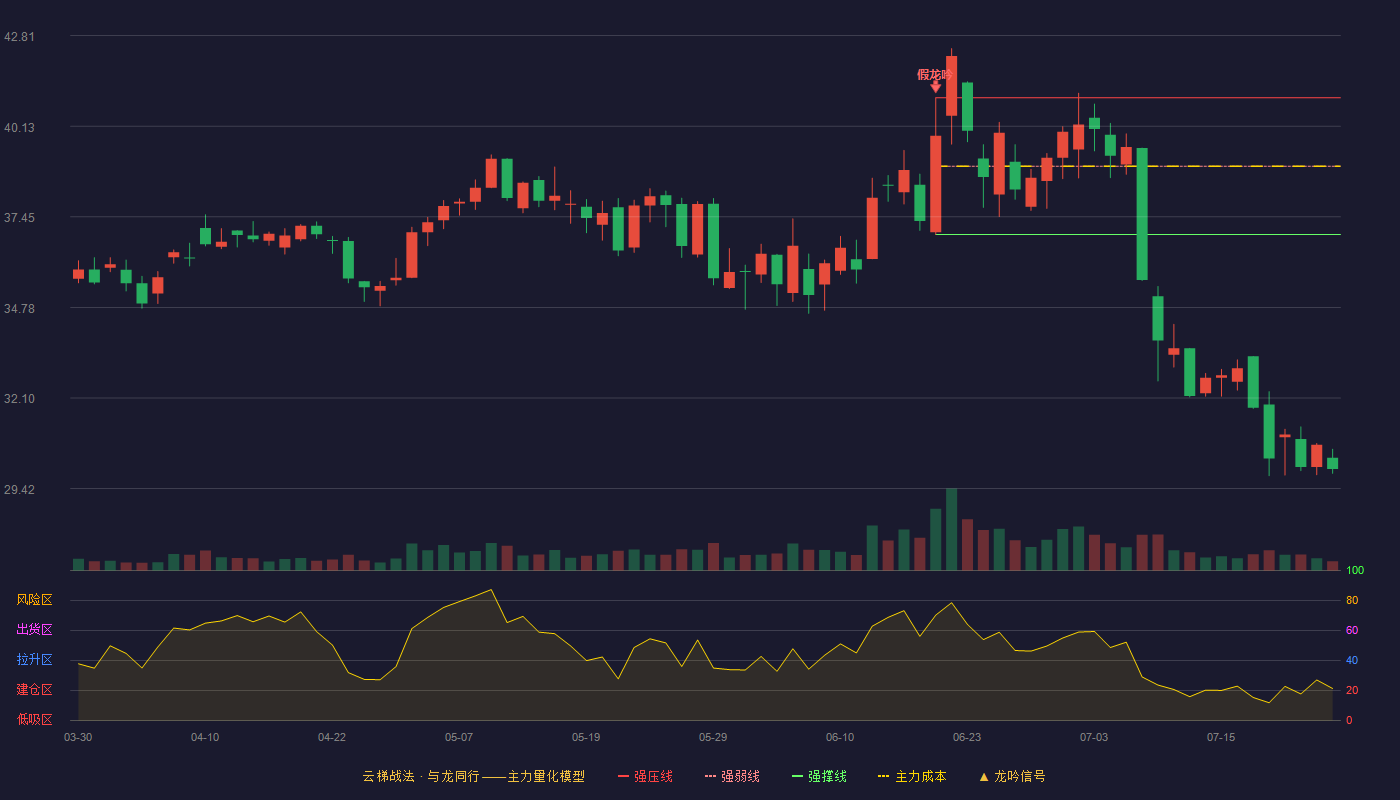1400x800 pixels.
Task: Click the title 云梯战法 · 与龙同行——主力量化模型
Action: click(x=473, y=776)
